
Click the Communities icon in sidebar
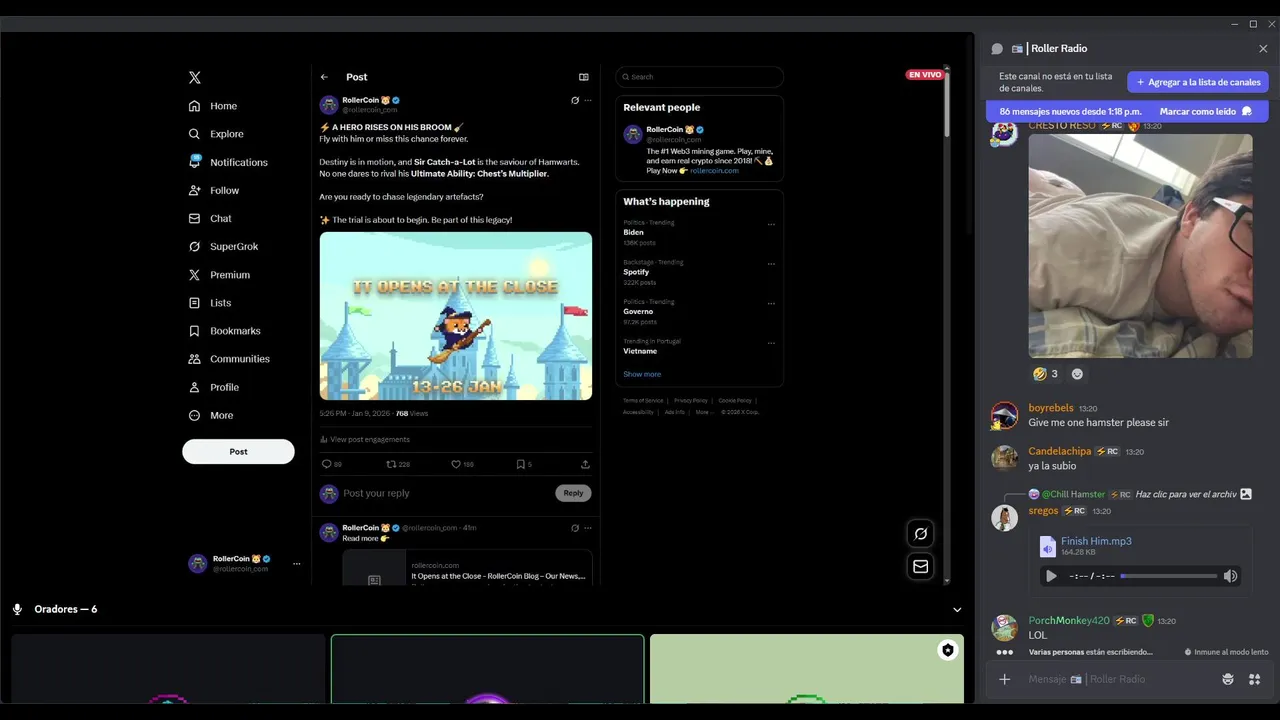195,358
